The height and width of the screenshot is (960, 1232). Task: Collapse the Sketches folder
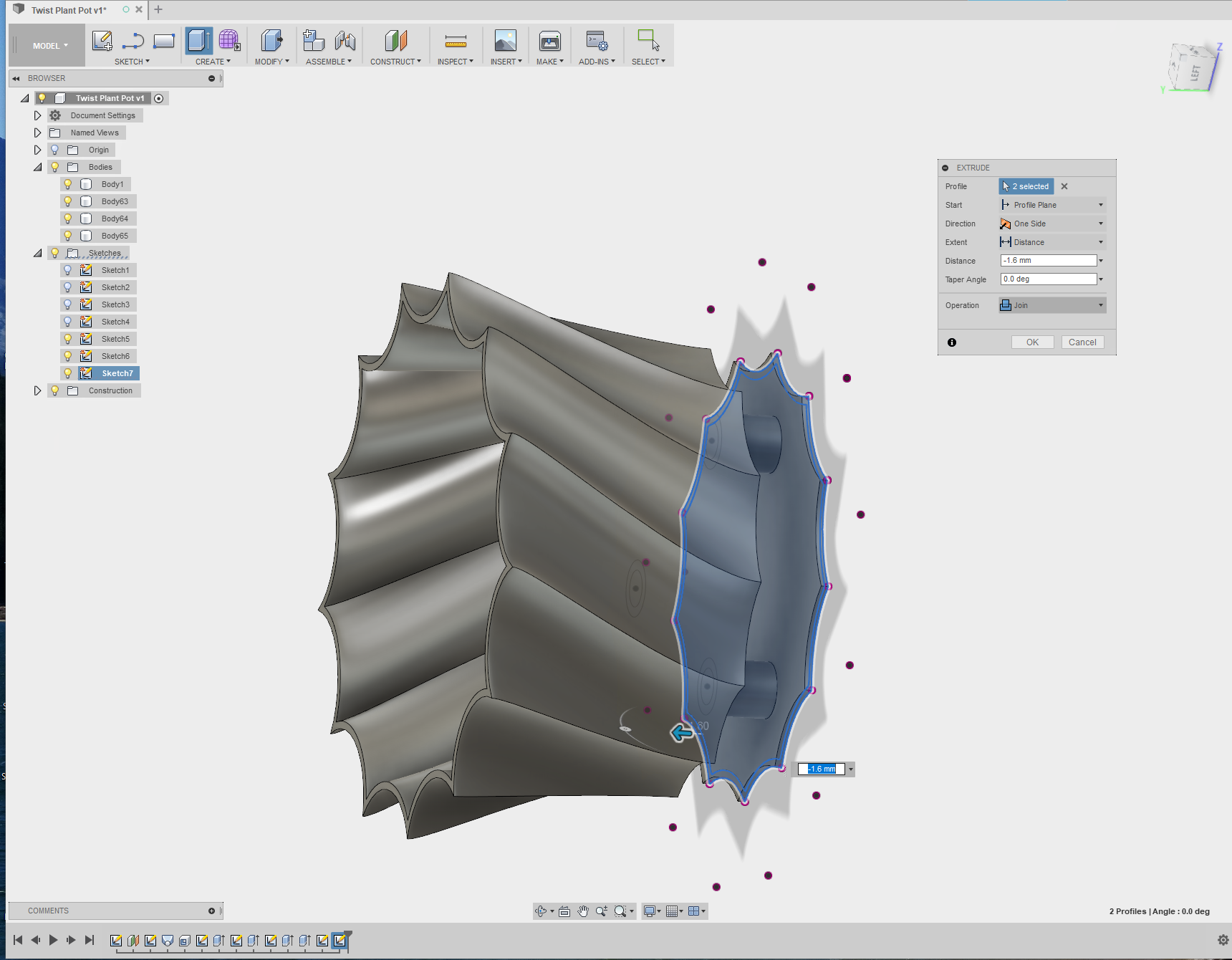(x=37, y=253)
